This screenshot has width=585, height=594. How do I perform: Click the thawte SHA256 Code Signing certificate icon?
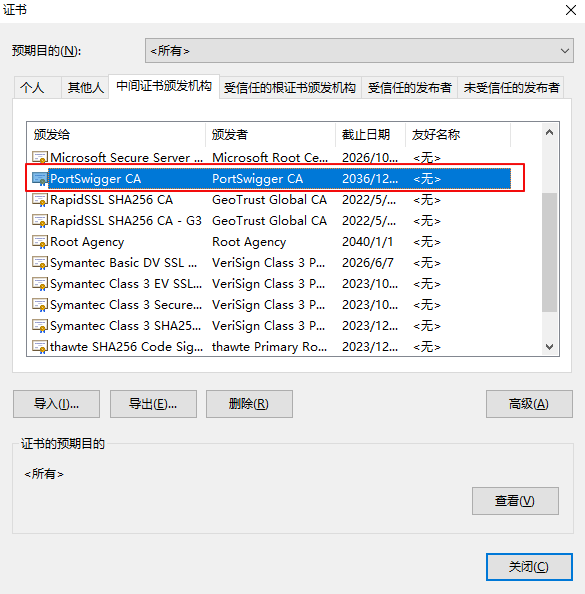[x=40, y=347]
